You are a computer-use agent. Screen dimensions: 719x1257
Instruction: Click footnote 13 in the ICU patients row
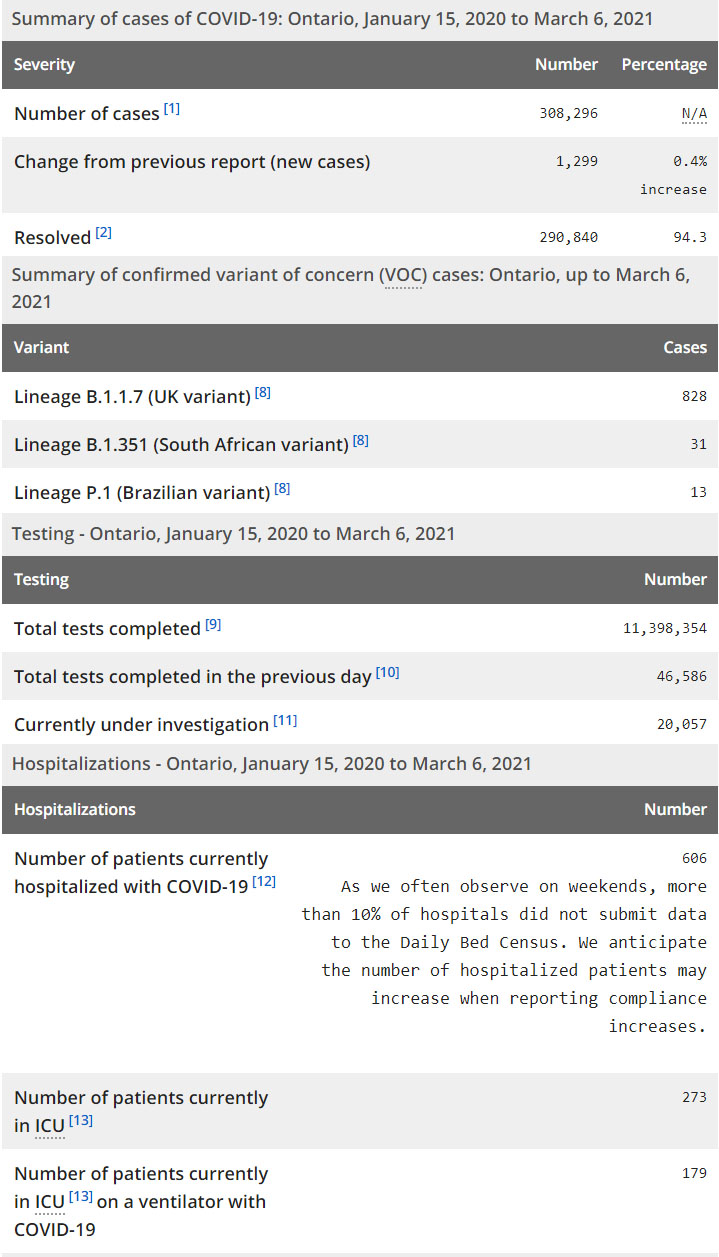[x=81, y=1121]
